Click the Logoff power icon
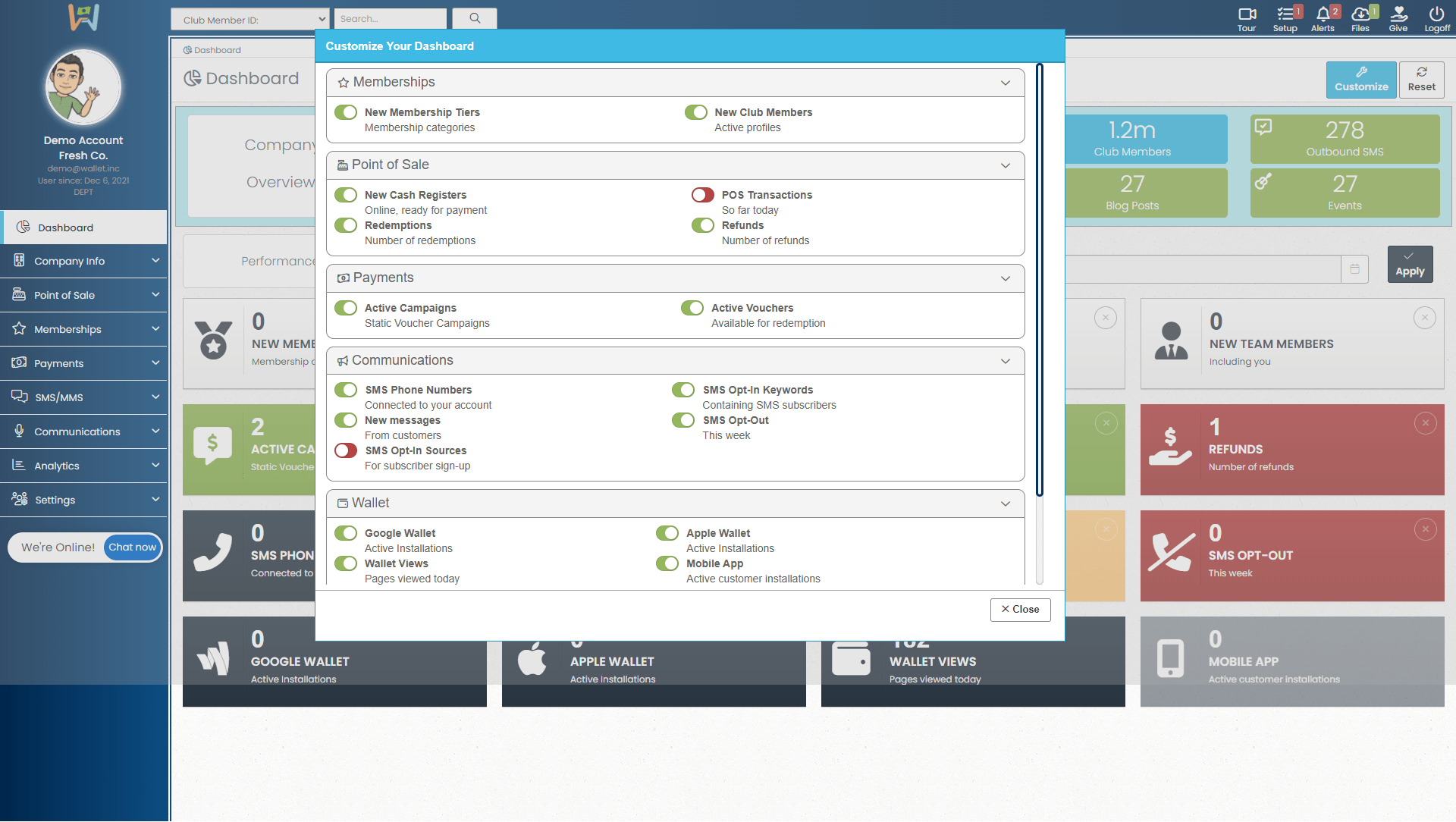The image size is (1456, 822). (x=1437, y=18)
